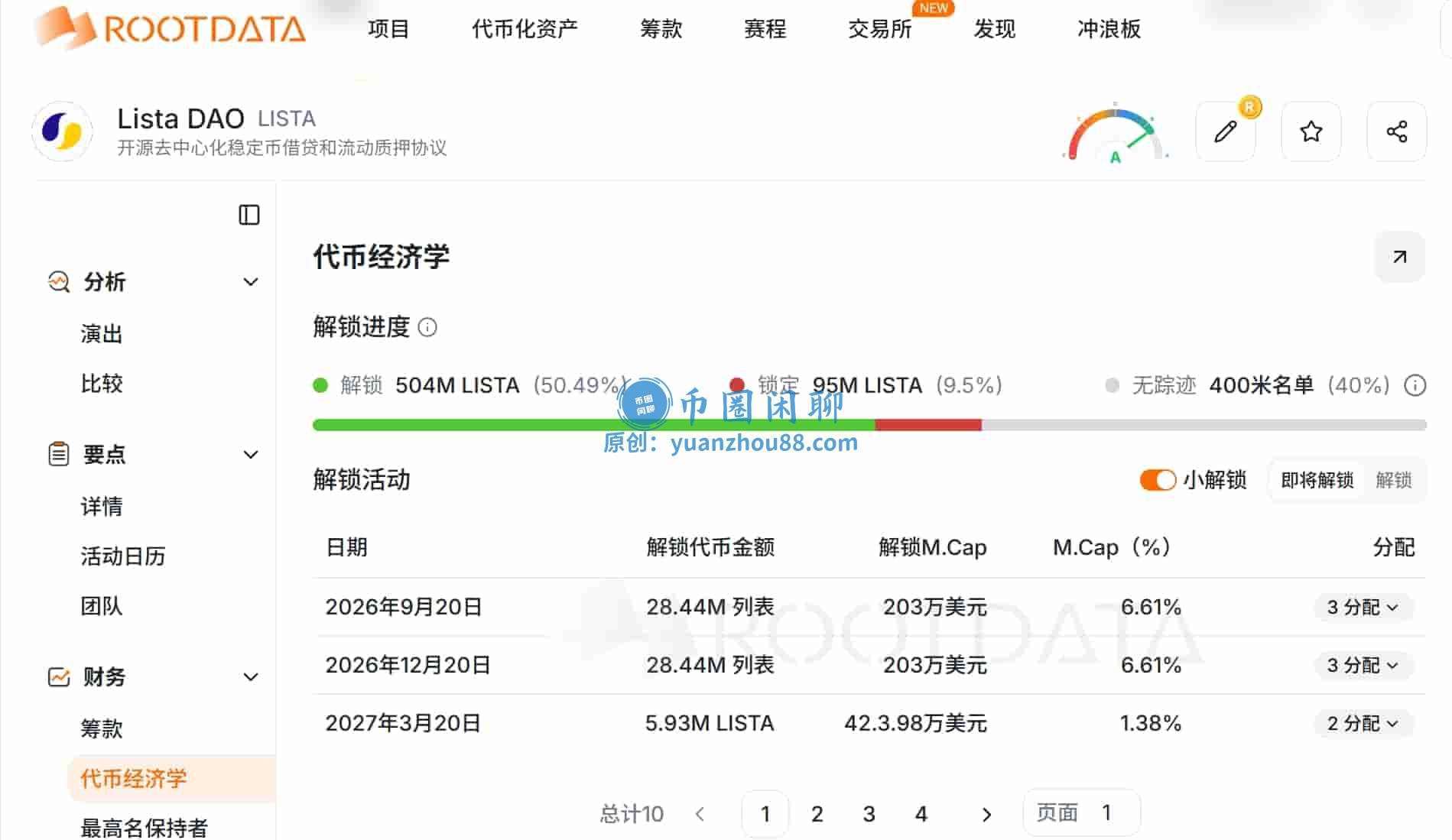Expand 3 分配 for 2026年9月20日 row
1452x840 pixels.
click(x=1363, y=607)
